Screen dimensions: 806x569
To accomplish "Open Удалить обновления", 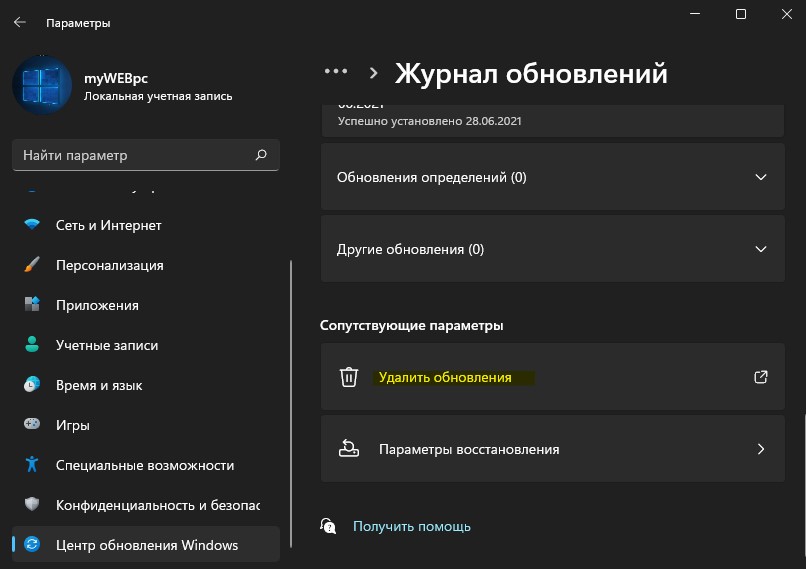I will (553, 377).
